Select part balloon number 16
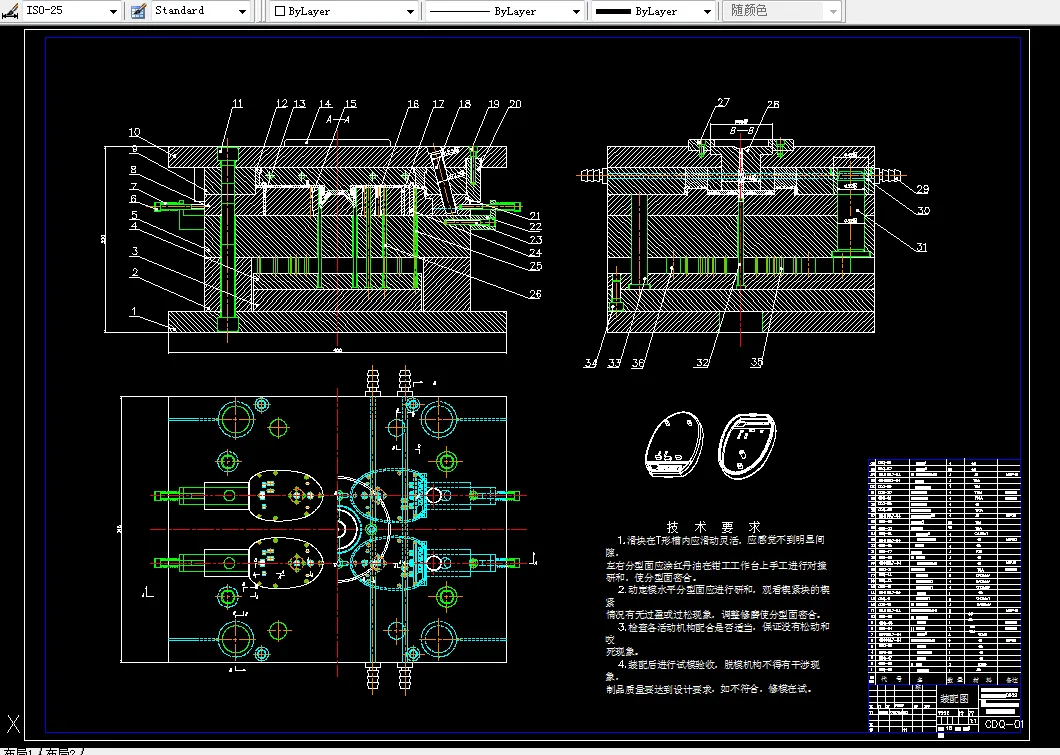This screenshot has height=755, width=1060. (413, 103)
